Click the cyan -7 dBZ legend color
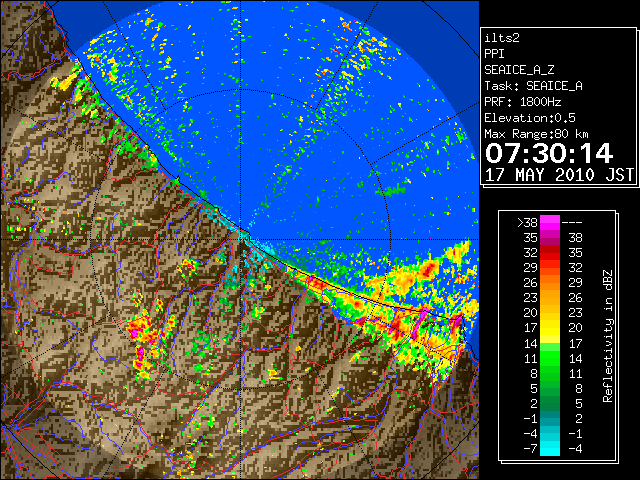 pos(550,449)
